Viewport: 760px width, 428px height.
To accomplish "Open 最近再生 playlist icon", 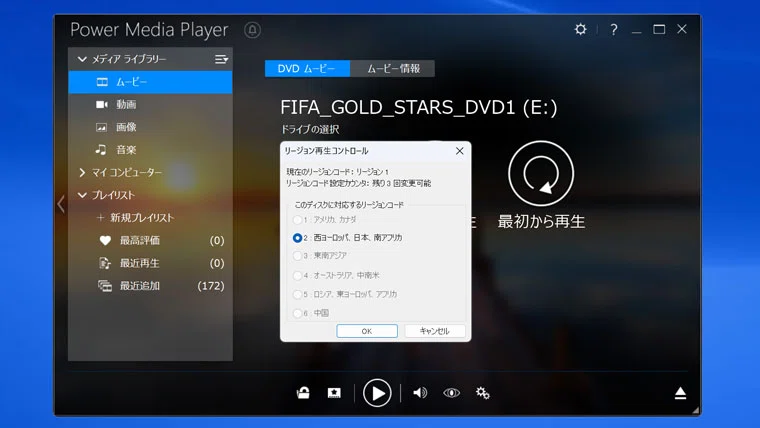I will [x=105, y=263].
